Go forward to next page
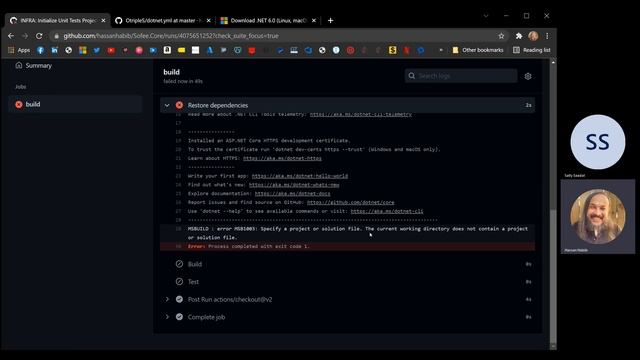Screen dimensions: 640x360 click(25, 36)
